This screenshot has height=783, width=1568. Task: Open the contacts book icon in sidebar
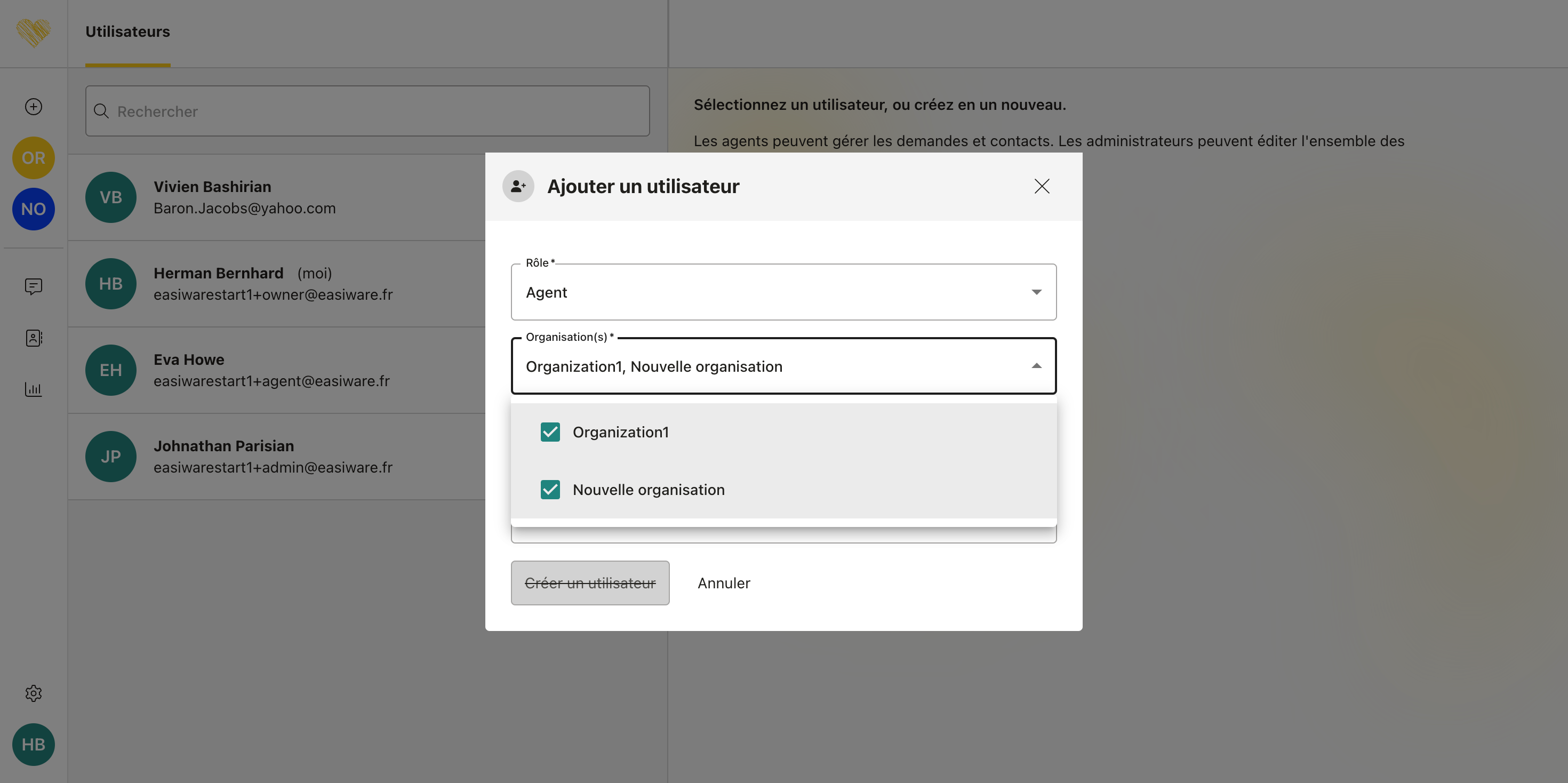[x=34, y=338]
